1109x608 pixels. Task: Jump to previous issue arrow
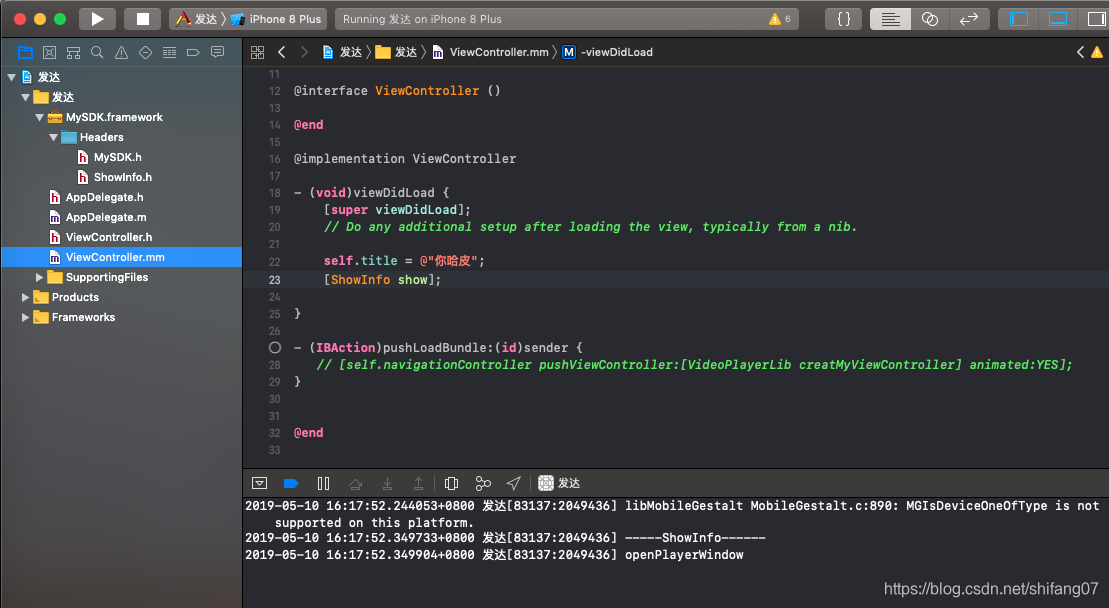click(x=1080, y=52)
